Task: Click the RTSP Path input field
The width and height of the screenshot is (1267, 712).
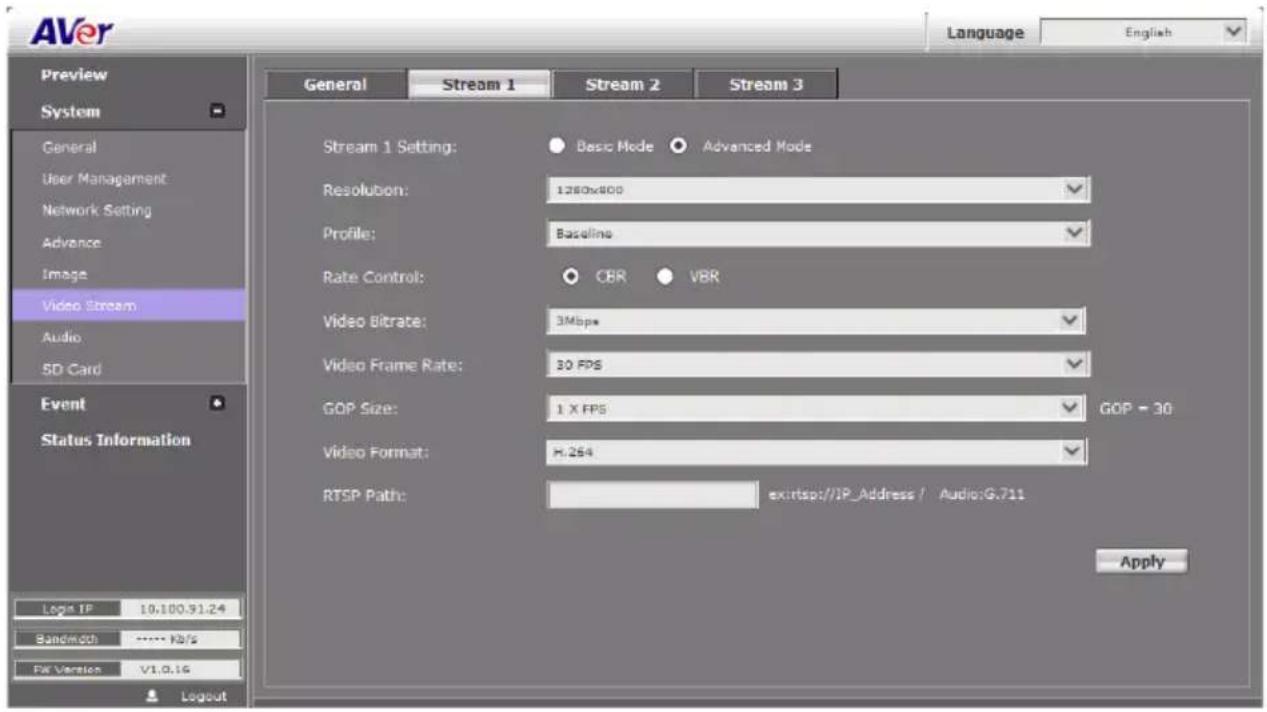Action: pyautogui.click(x=653, y=495)
